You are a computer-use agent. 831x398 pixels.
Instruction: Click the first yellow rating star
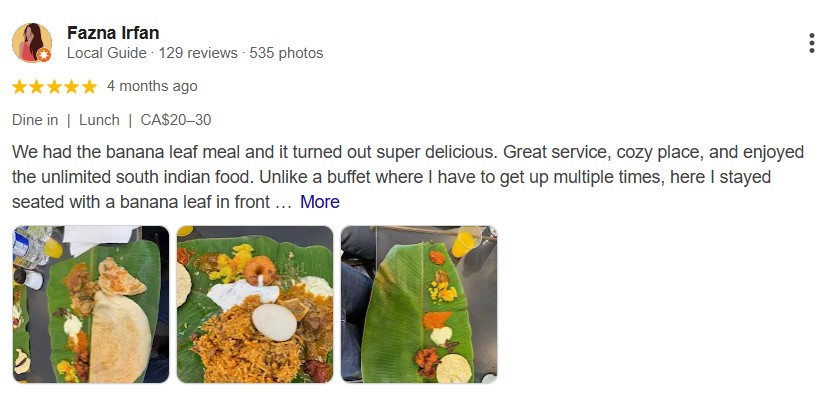click(20, 86)
